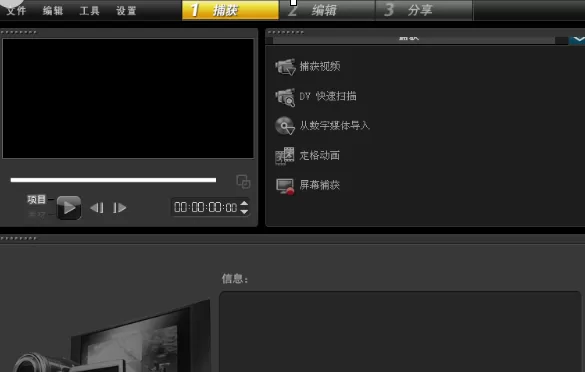The image size is (585, 372).
Task: Switch to step 3 分享 tab
Action: click(x=424, y=10)
